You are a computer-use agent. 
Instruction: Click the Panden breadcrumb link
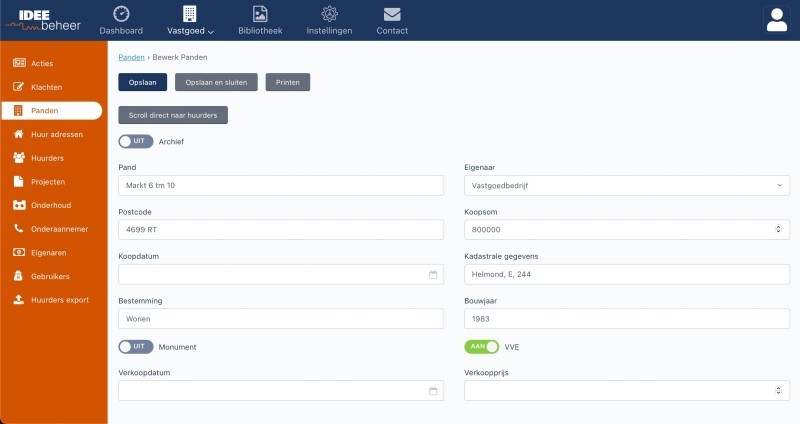131,58
